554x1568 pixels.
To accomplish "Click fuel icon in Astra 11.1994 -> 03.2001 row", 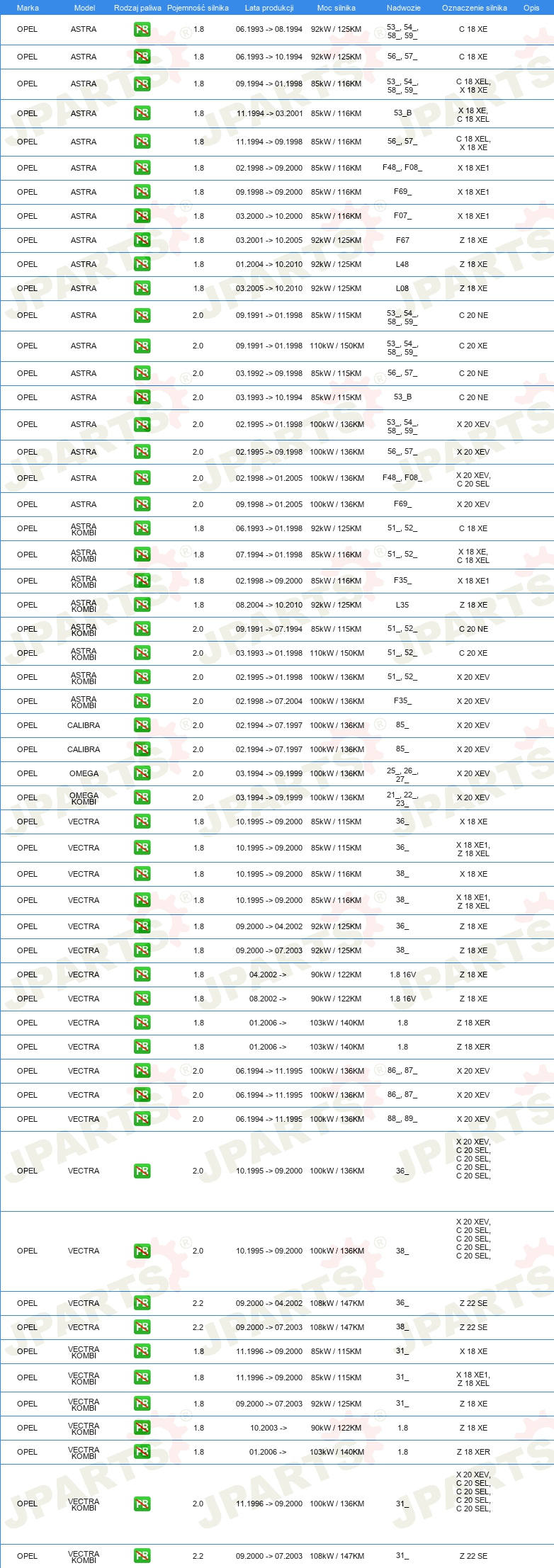I will coord(142,113).
